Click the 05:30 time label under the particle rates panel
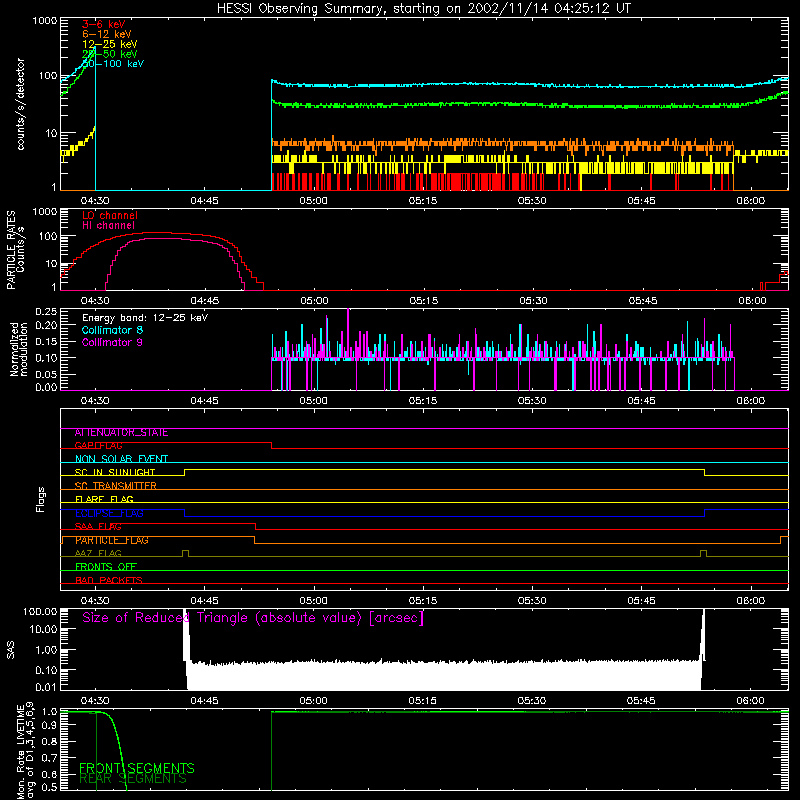Screen dimensions: 800x800 (533, 301)
